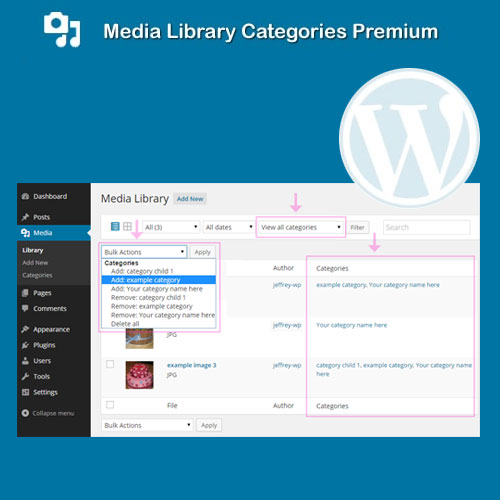Screen dimensions: 500x500
Task: Click the Comments bubble icon
Action: point(25,308)
